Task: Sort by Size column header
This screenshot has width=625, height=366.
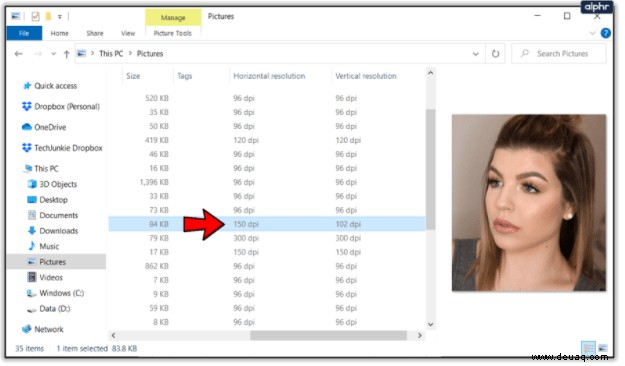Action: [x=133, y=76]
